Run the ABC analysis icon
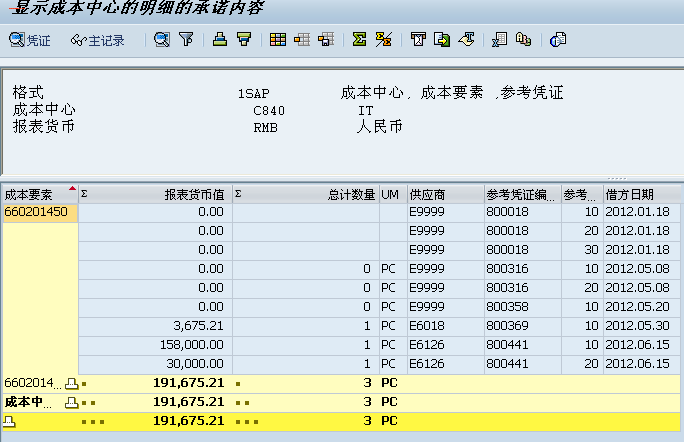684x442 pixels. click(x=523, y=40)
